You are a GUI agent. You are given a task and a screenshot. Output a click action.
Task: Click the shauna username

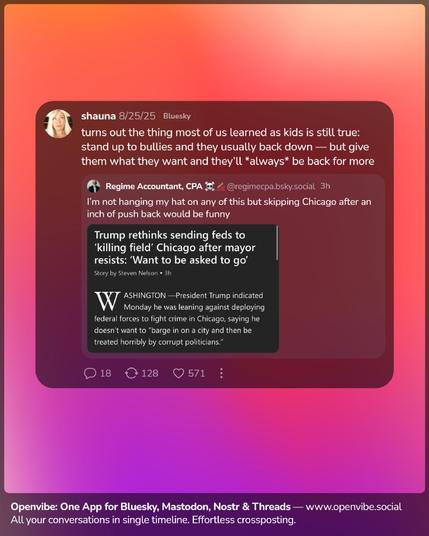coord(98,116)
